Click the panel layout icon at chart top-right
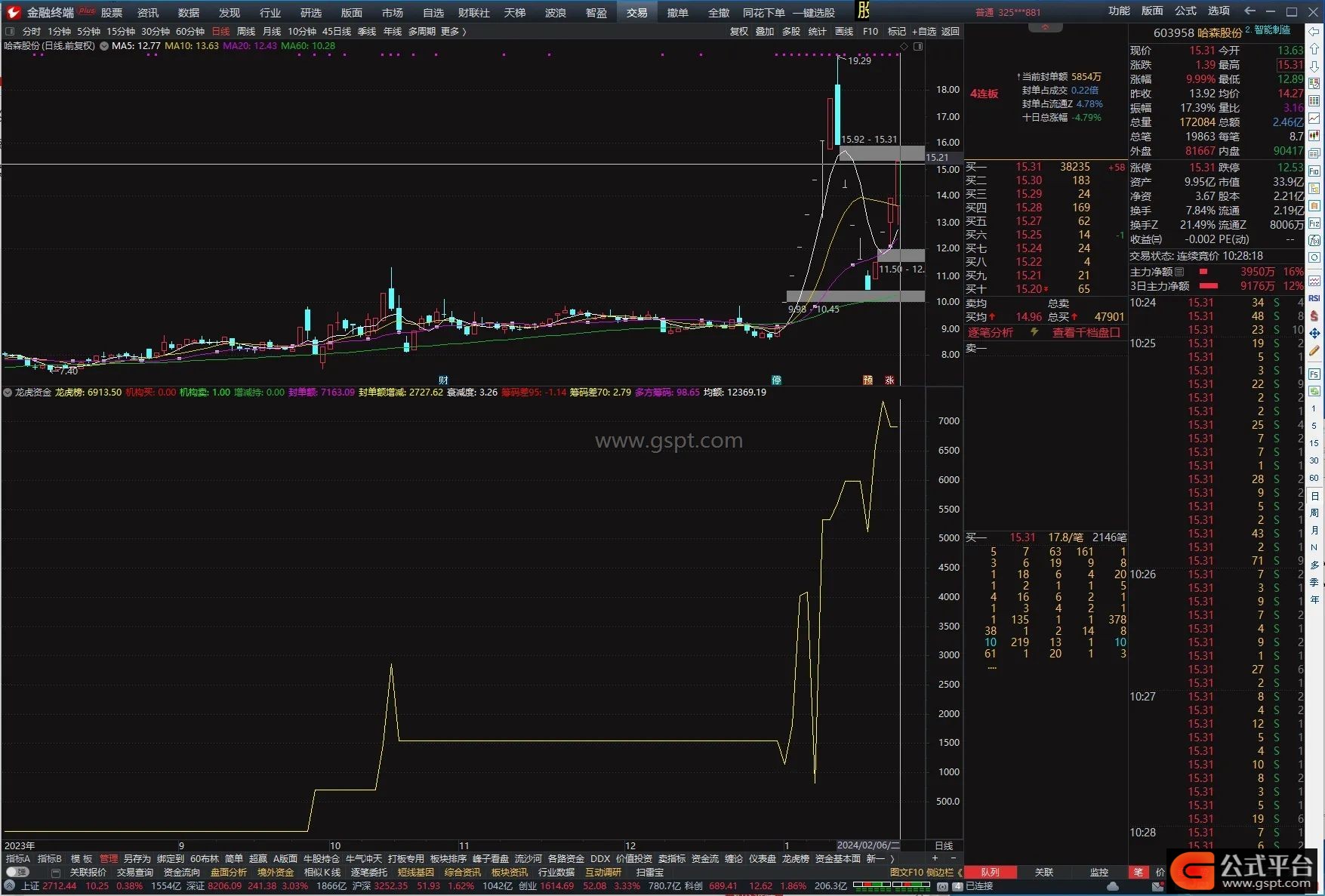The image size is (1325, 896). [918, 46]
